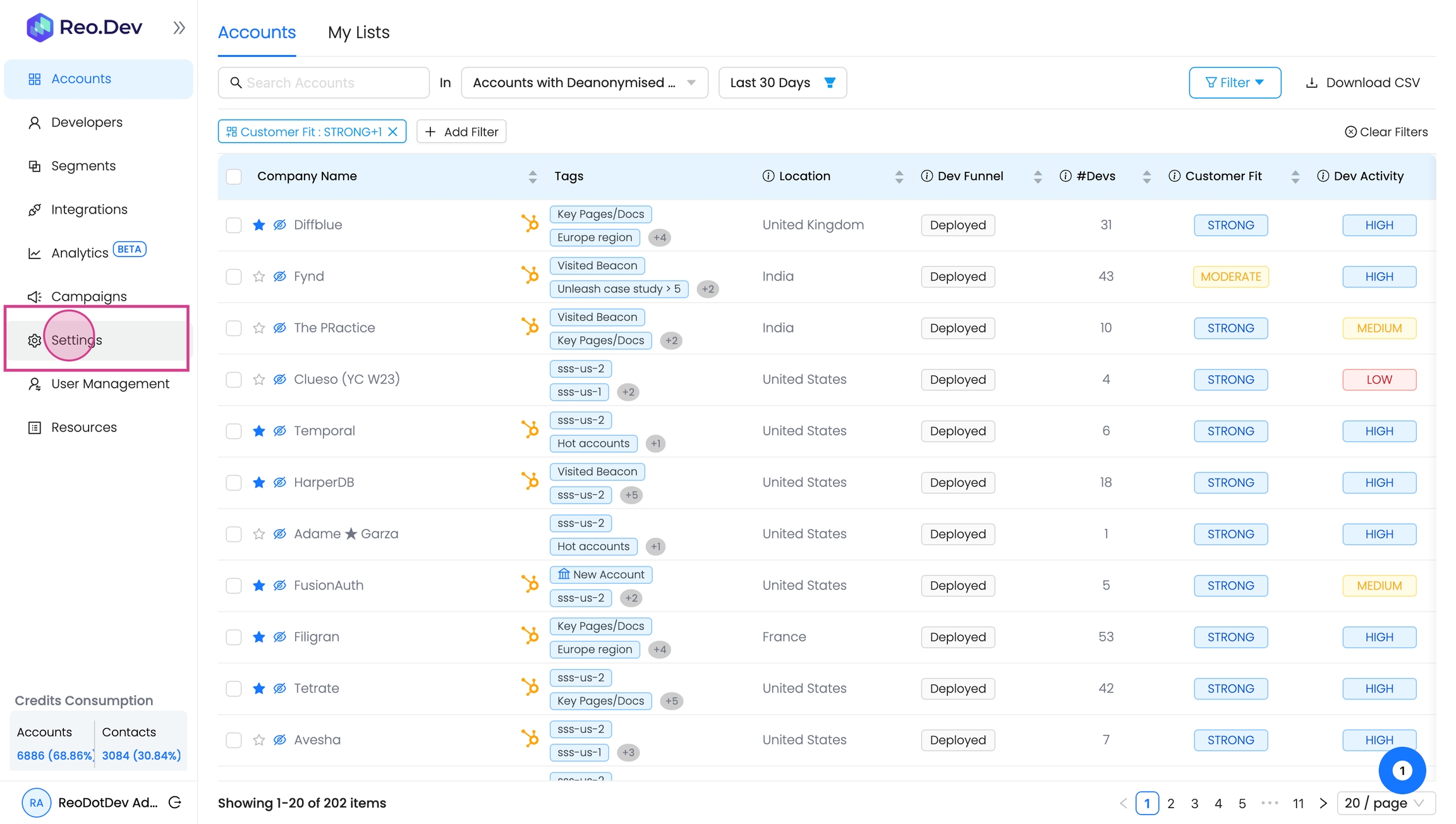The width and height of the screenshot is (1456, 824).
Task: Click Clear Filters link
Action: (x=1386, y=132)
